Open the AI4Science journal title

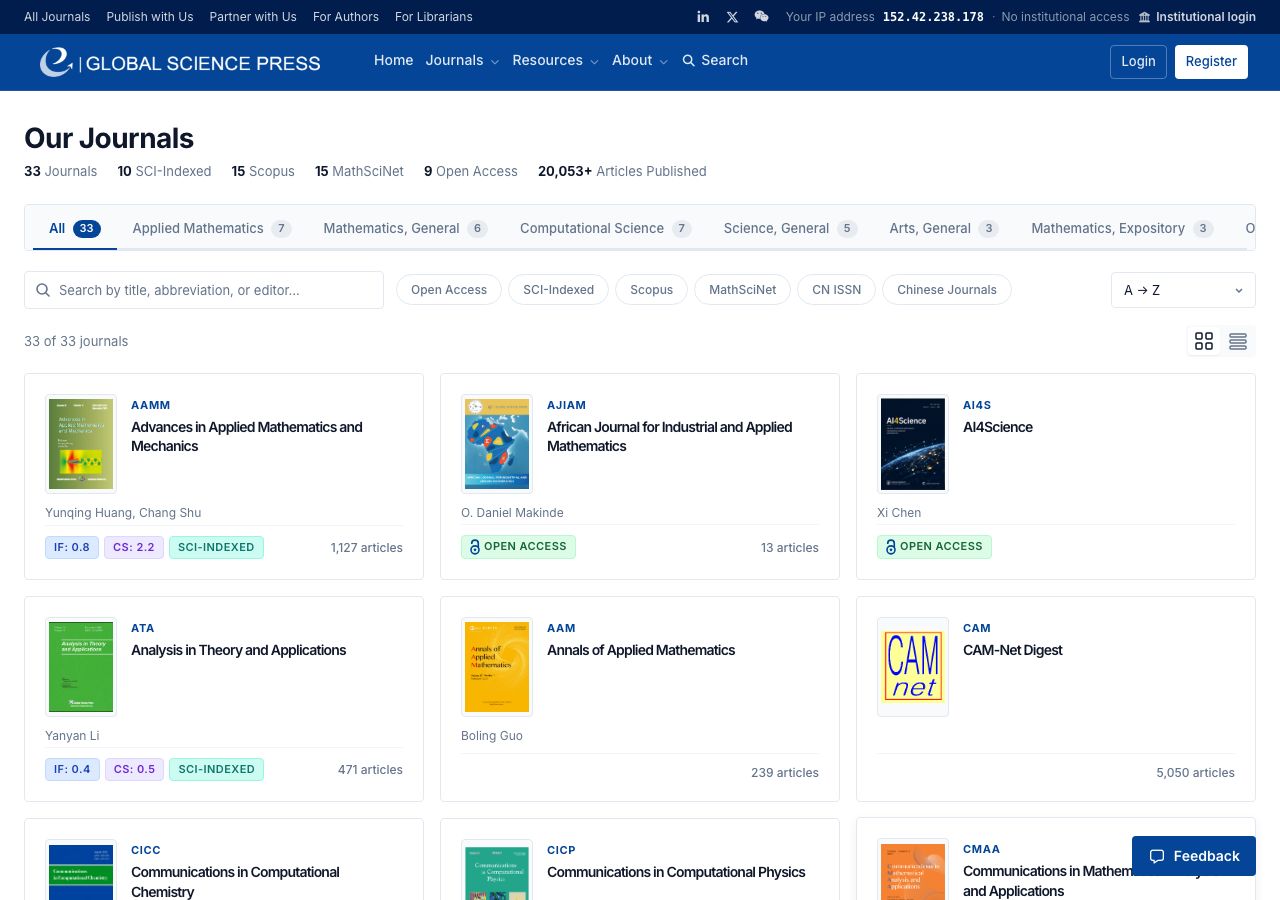[x=998, y=427]
